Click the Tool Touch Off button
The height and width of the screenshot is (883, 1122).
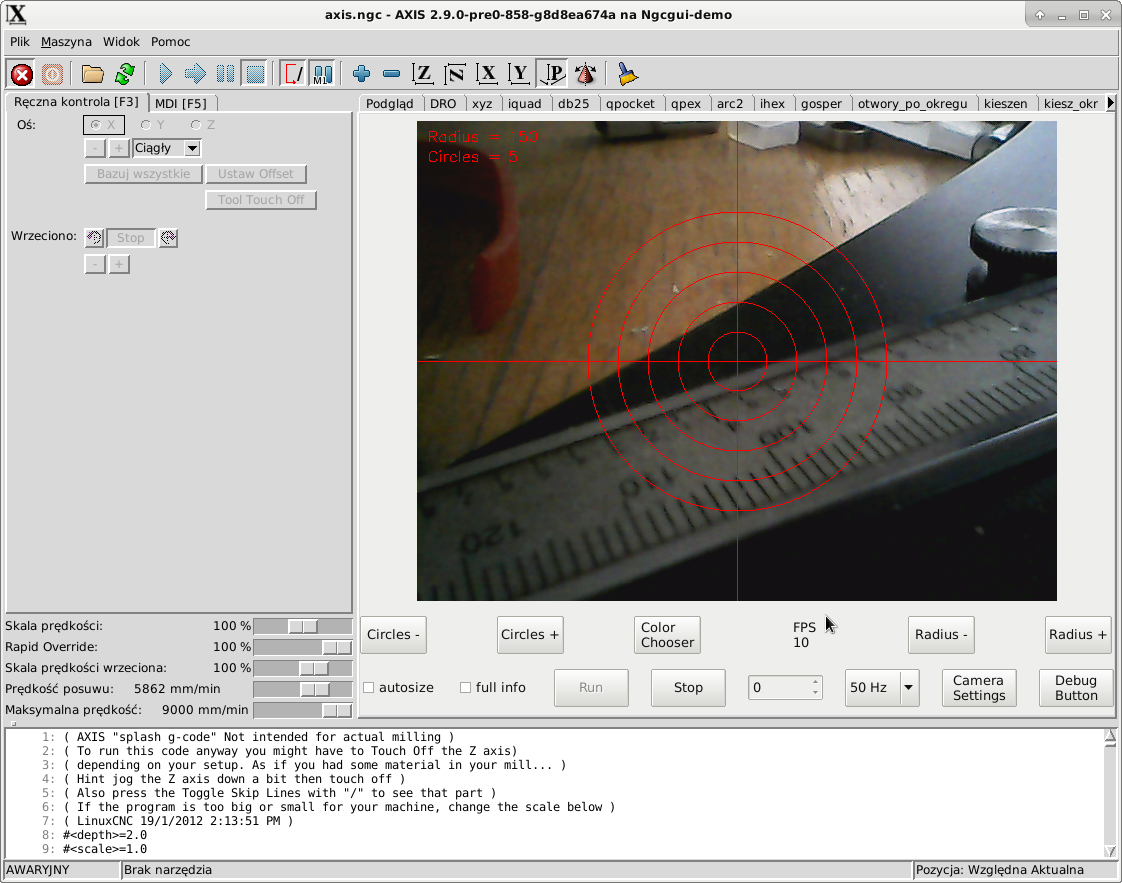click(x=261, y=200)
